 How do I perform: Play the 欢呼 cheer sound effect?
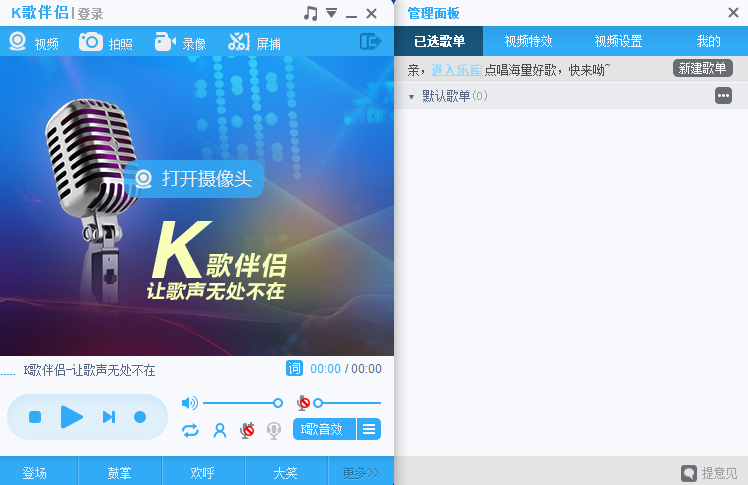(x=204, y=471)
